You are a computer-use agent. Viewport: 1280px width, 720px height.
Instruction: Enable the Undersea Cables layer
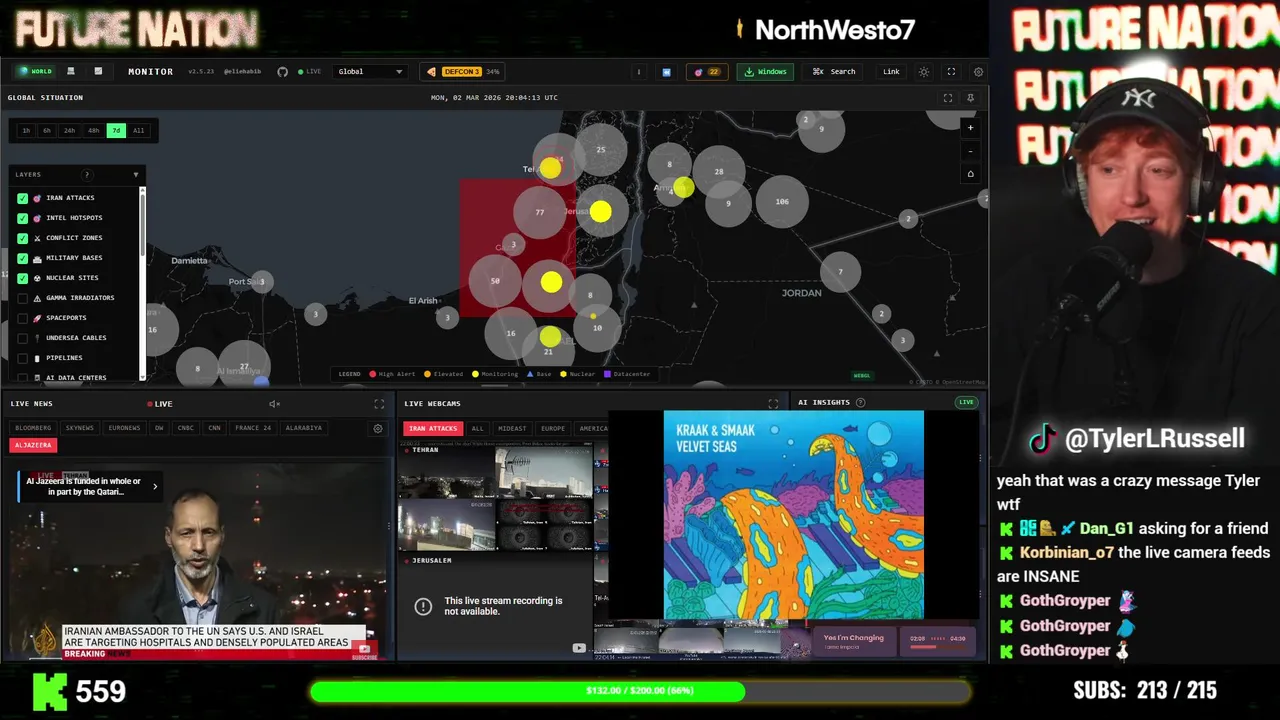point(23,338)
